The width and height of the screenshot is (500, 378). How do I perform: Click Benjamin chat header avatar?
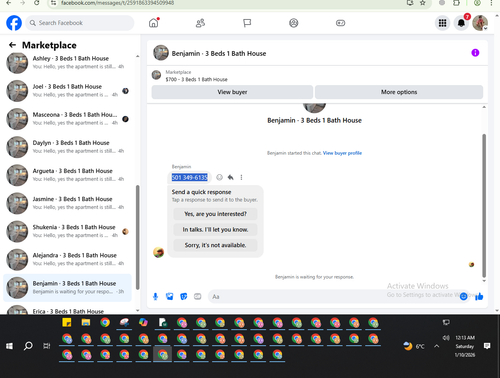coord(161,53)
